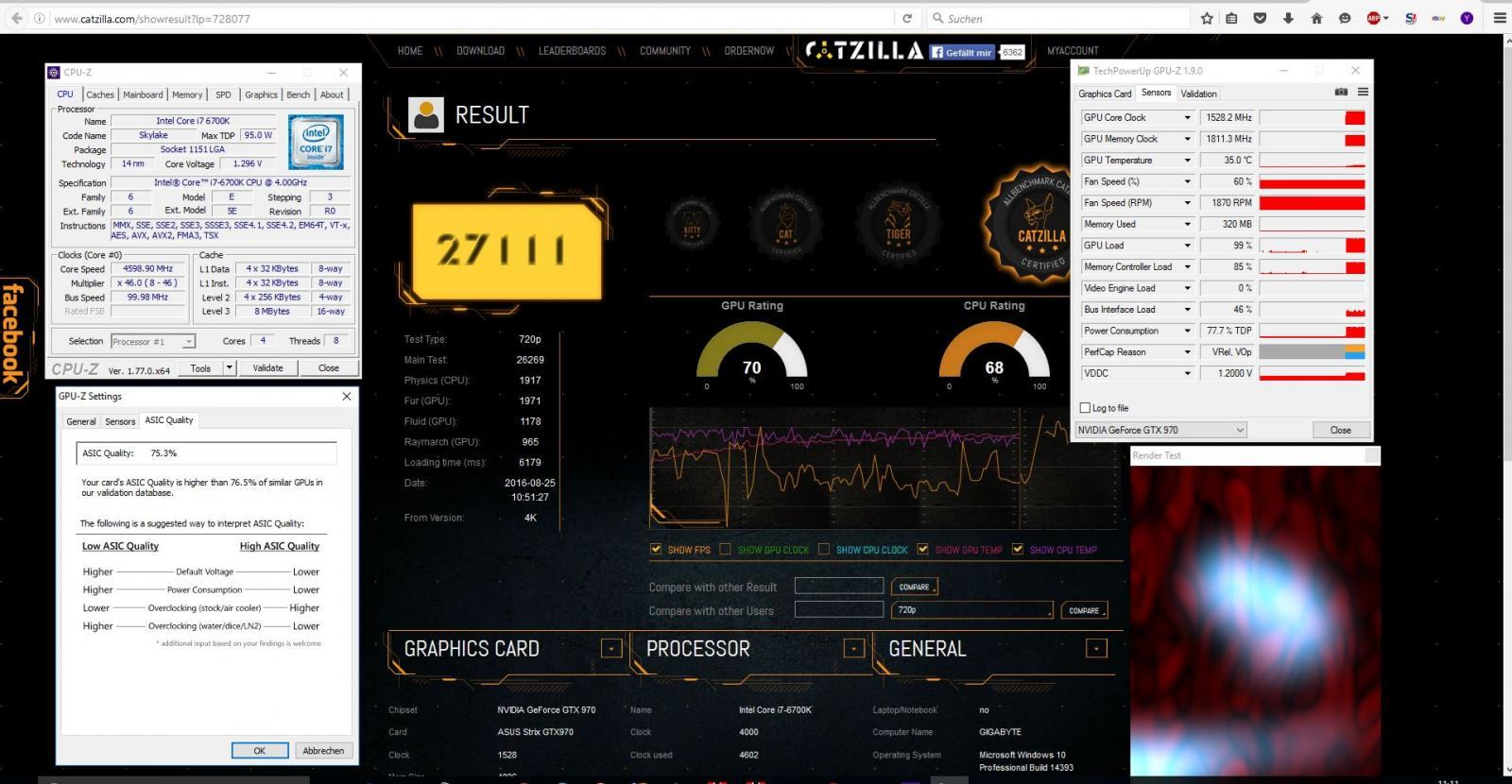Open the Validation tab in GPU-Z

1198,94
